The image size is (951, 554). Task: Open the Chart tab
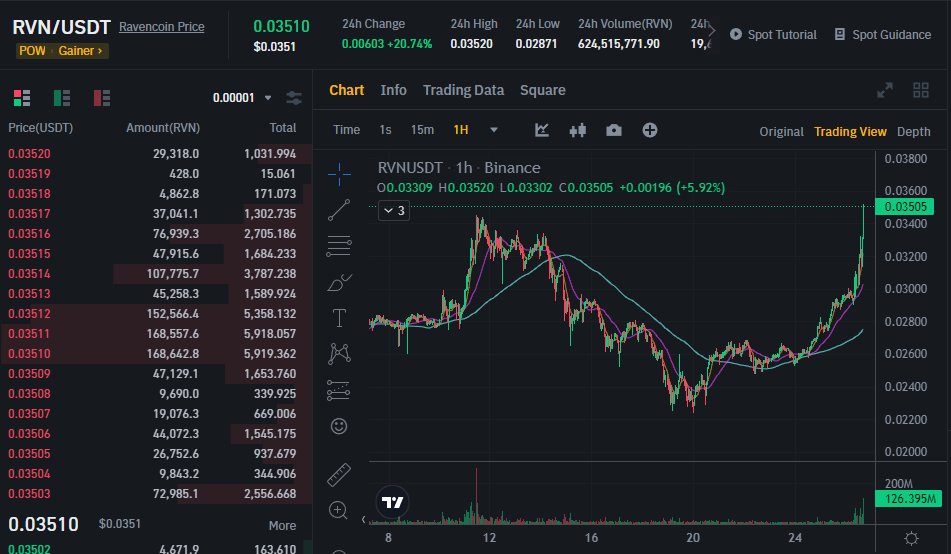click(x=346, y=90)
